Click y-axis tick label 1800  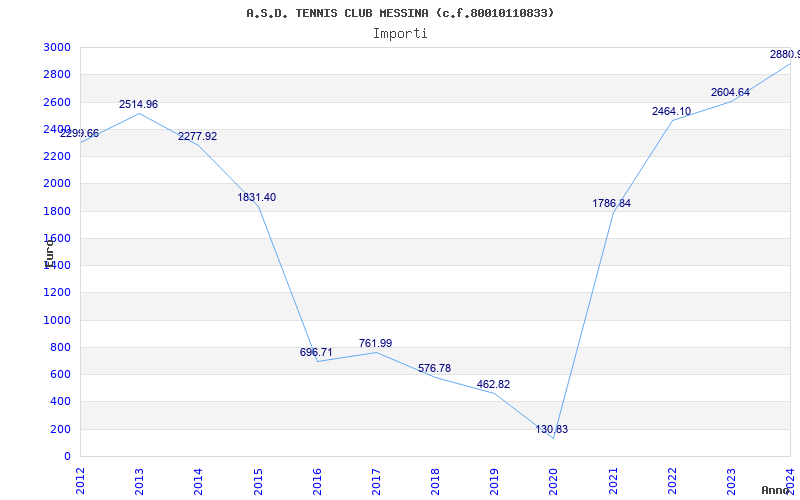click(57, 211)
